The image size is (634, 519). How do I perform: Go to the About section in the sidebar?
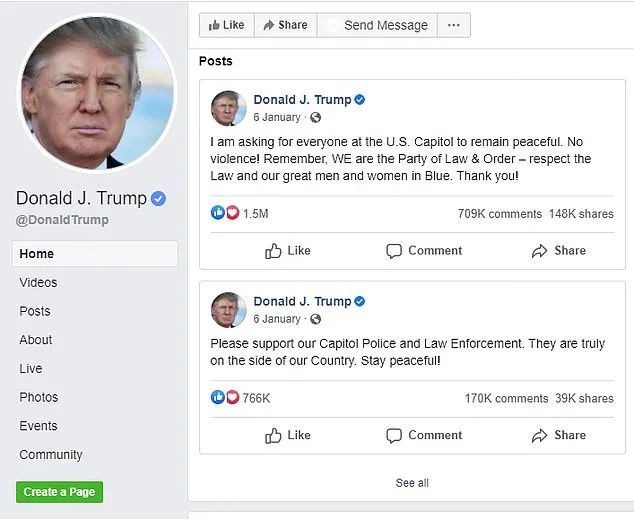36,339
